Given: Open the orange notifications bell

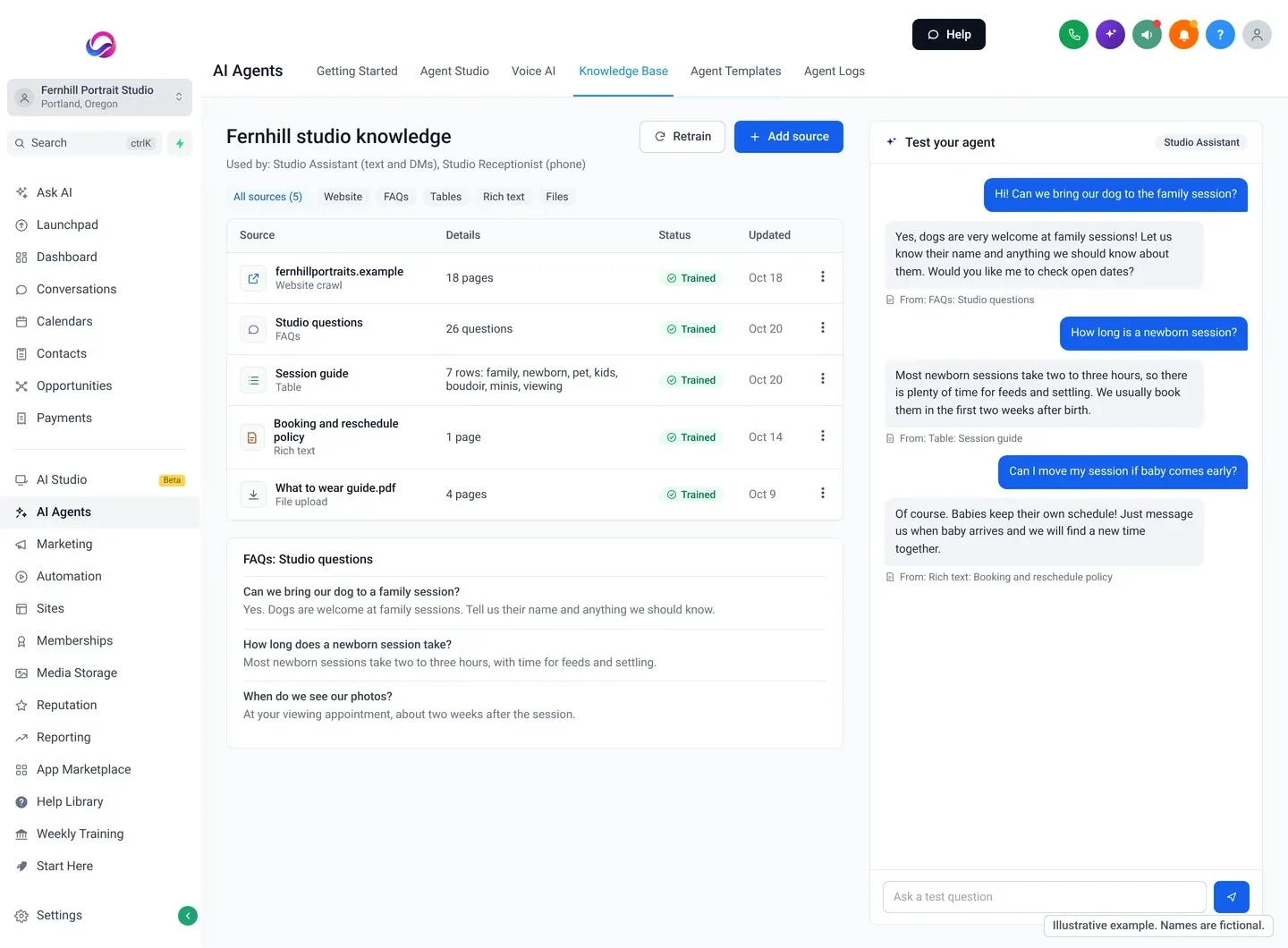Looking at the screenshot, I should [1183, 35].
